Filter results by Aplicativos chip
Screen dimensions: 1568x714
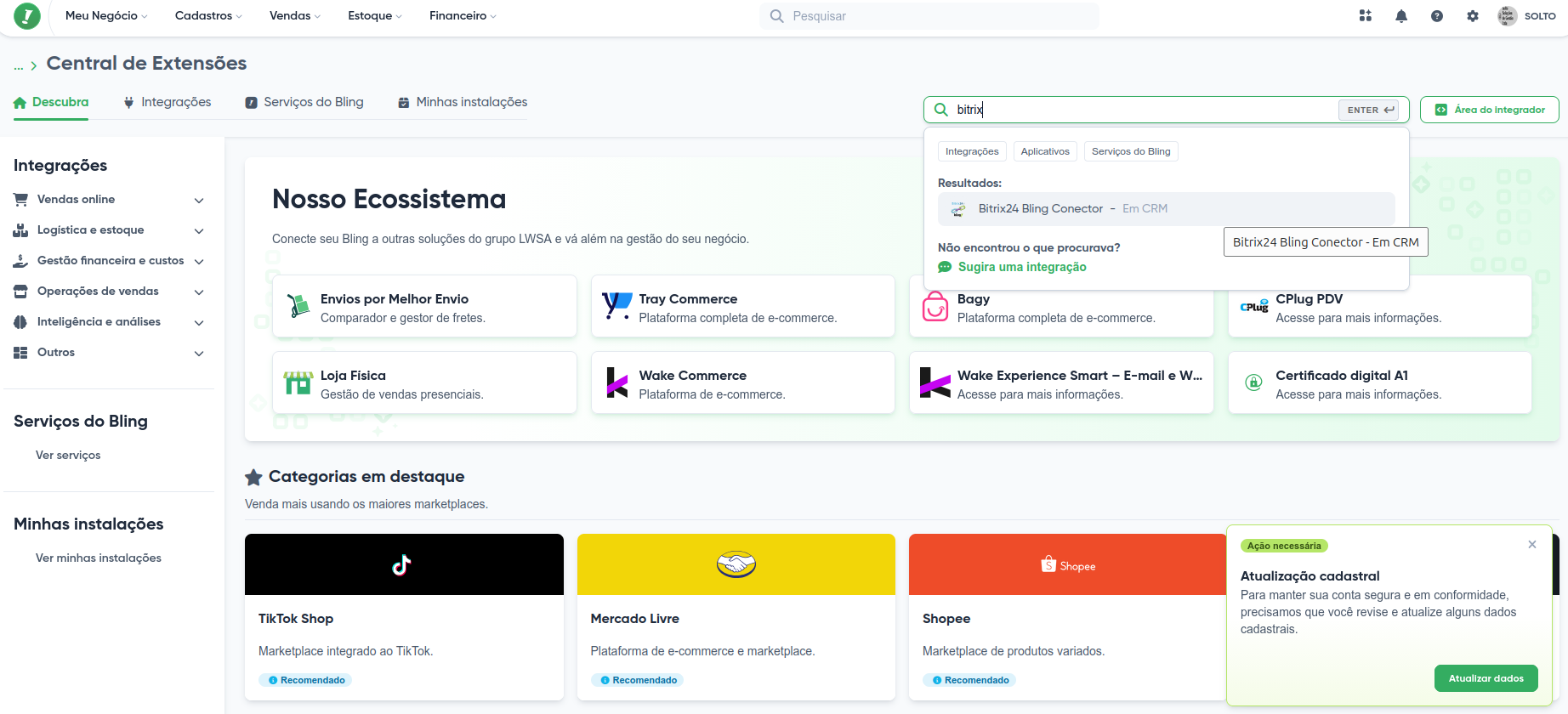(x=1045, y=151)
